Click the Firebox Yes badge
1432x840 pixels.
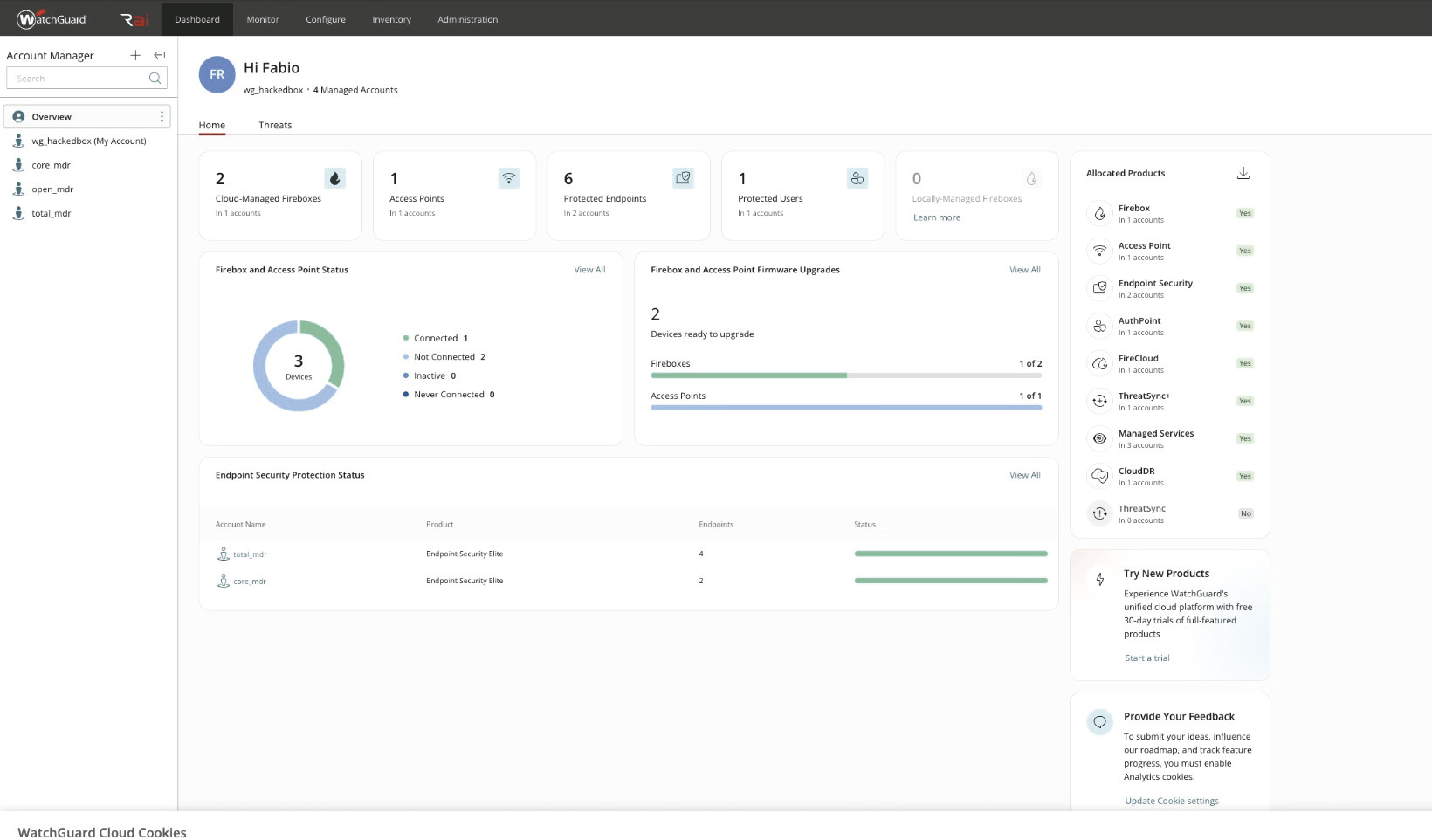point(1245,213)
